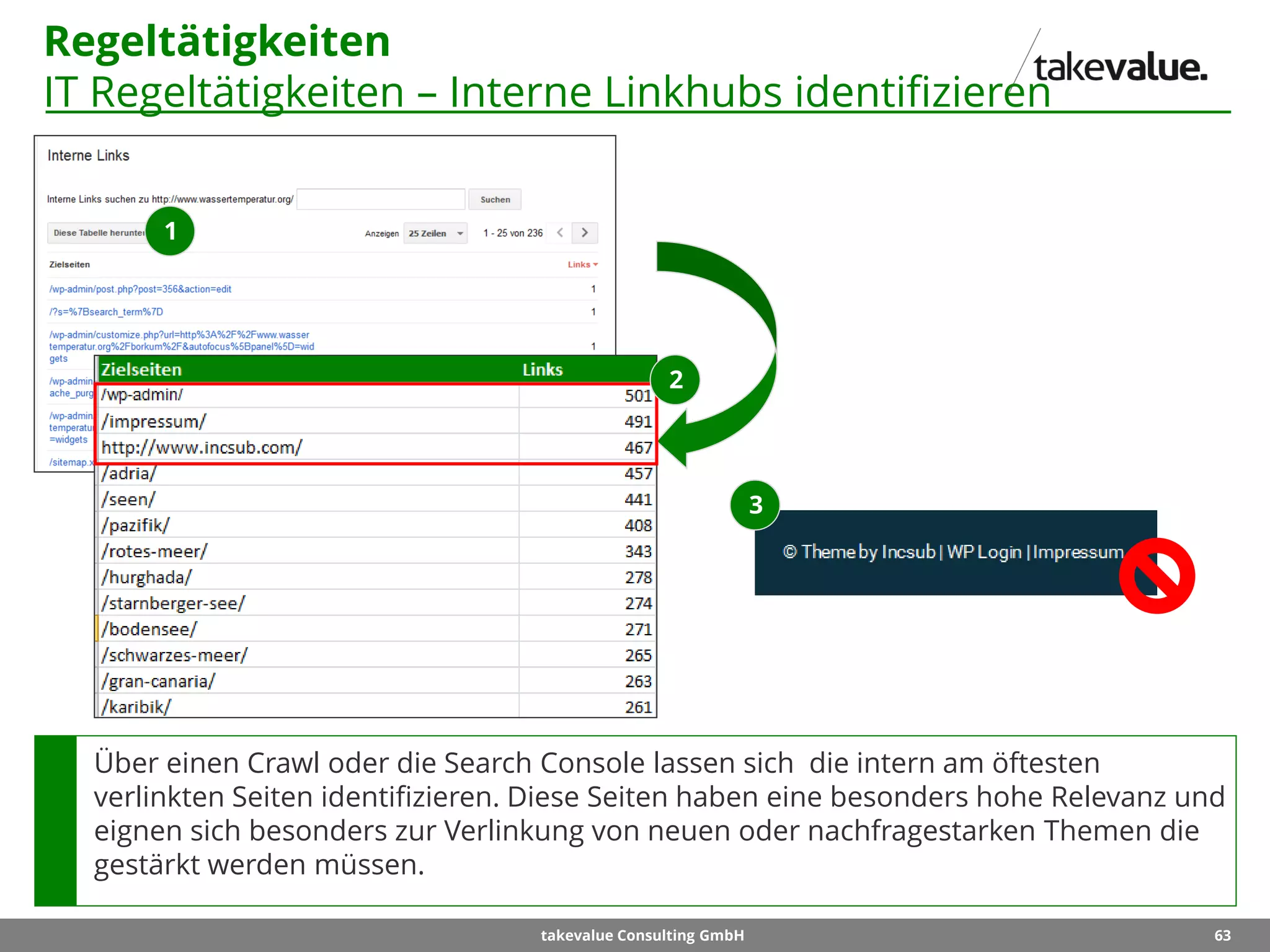The width and height of the screenshot is (1270, 952).
Task: Click the Suchen button
Action: point(495,200)
